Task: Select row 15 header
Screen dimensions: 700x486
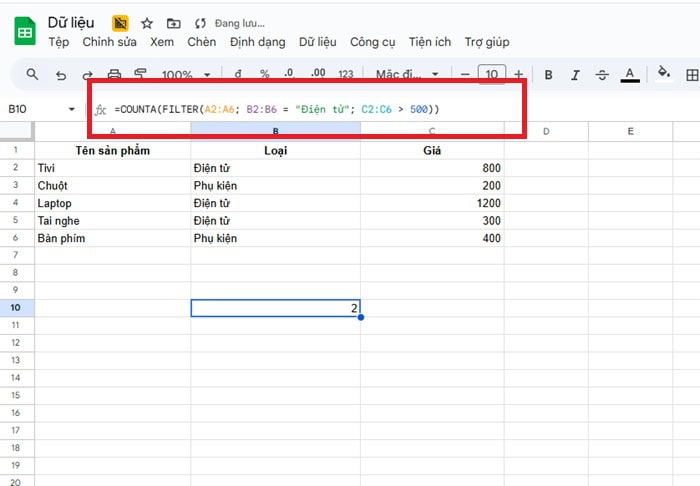Action: (x=16, y=395)
